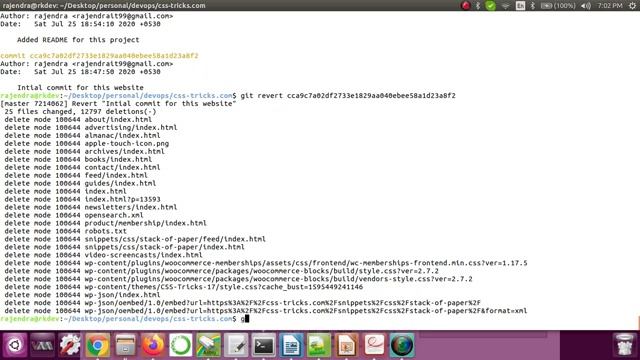Click the 'index.html?p=13593' delete line
The width and height of the screenshot is (640, 360).
click(x=82, y=199)
